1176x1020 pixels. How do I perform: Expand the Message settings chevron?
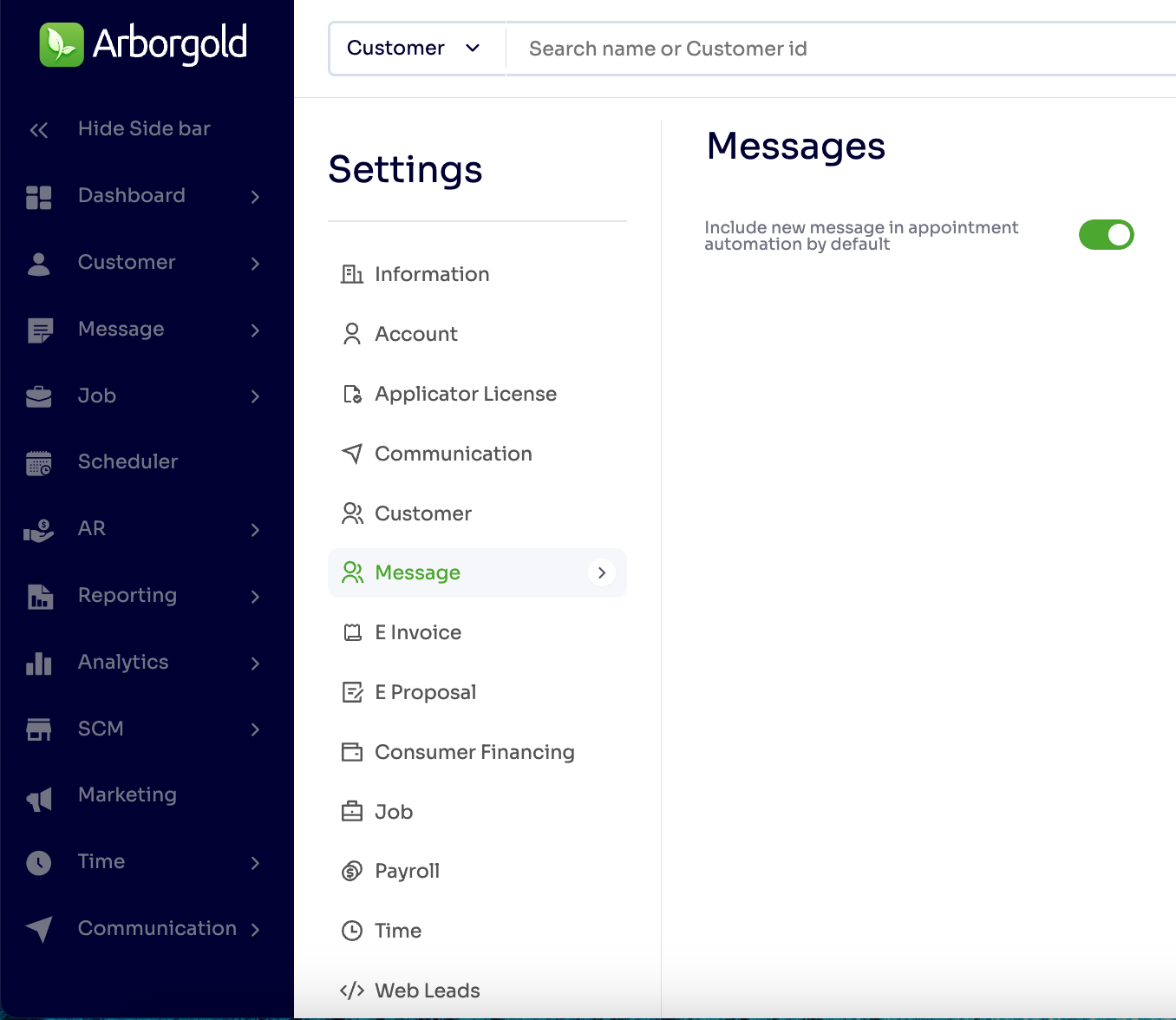pyautogui.click(x=600, y=572)
